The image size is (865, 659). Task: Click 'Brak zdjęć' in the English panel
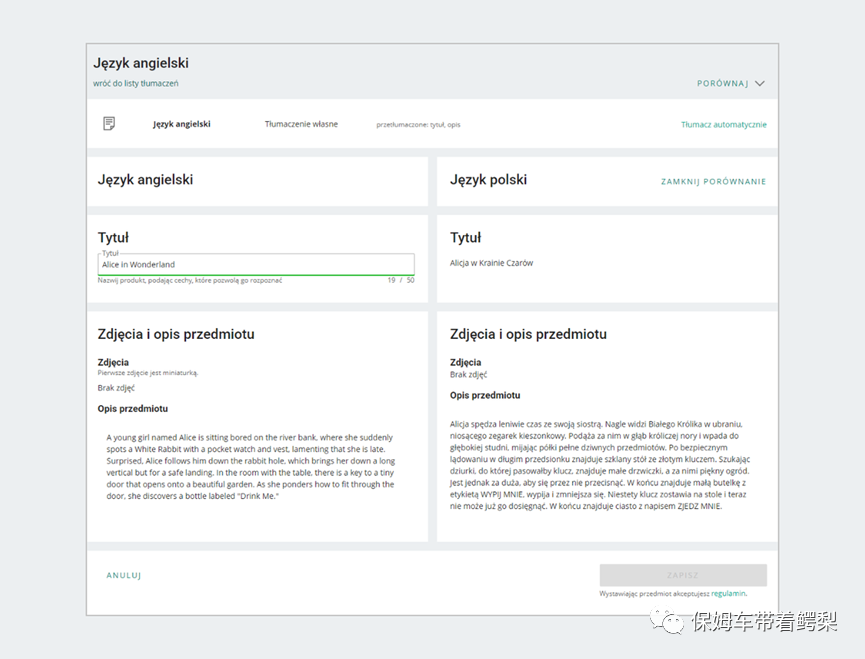pyautogui.click(x=116, y=388)
